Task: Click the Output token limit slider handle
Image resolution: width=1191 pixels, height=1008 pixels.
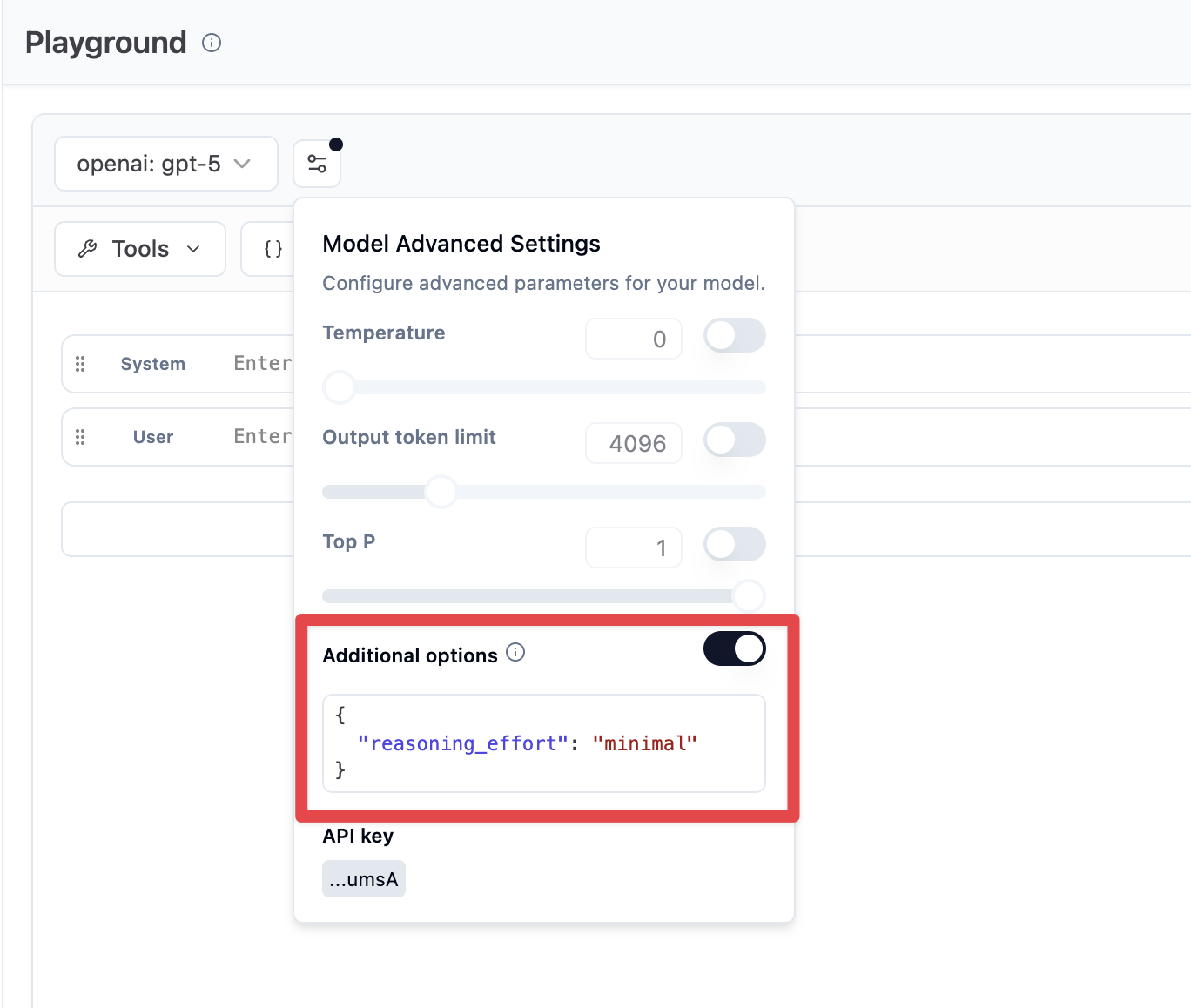Action: pyautogui.click(x=441, y=492)
